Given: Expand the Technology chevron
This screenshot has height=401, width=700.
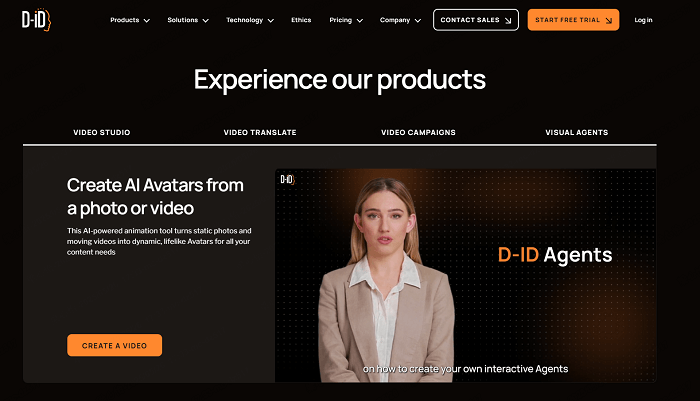Looking at the screenshot, I should click(271, 21).
